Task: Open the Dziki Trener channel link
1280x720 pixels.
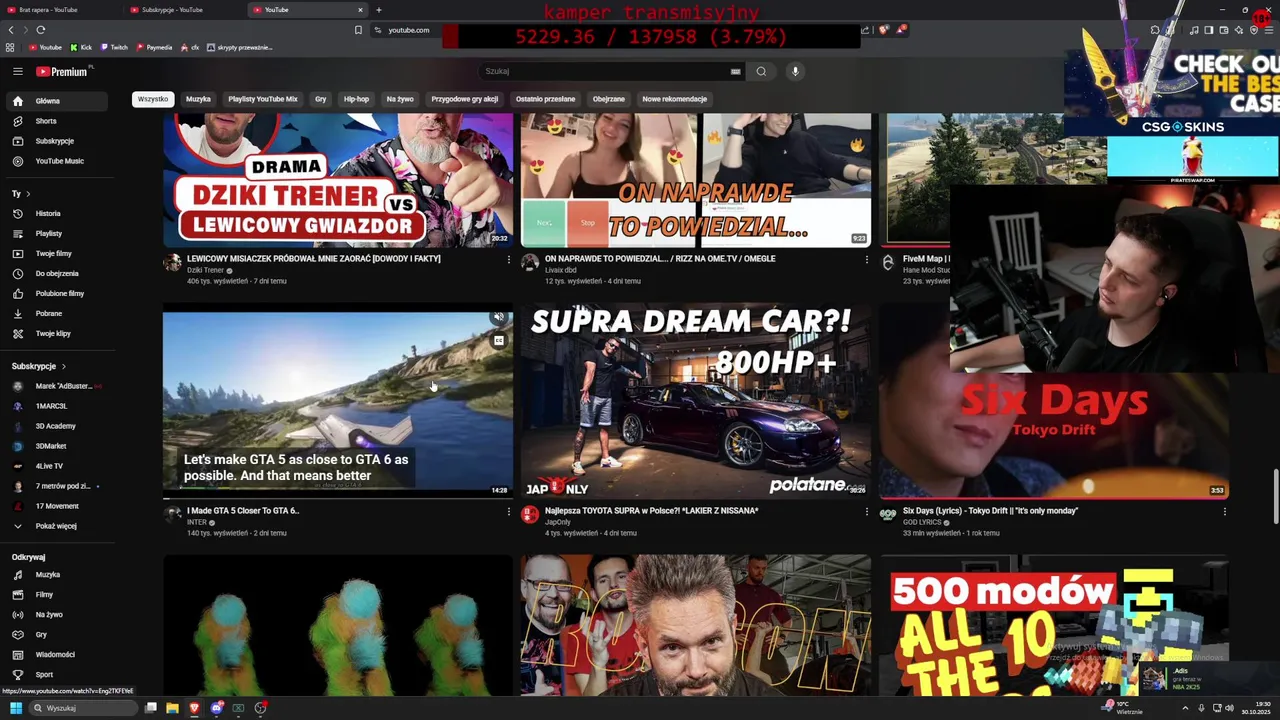Action: [206, 270]
